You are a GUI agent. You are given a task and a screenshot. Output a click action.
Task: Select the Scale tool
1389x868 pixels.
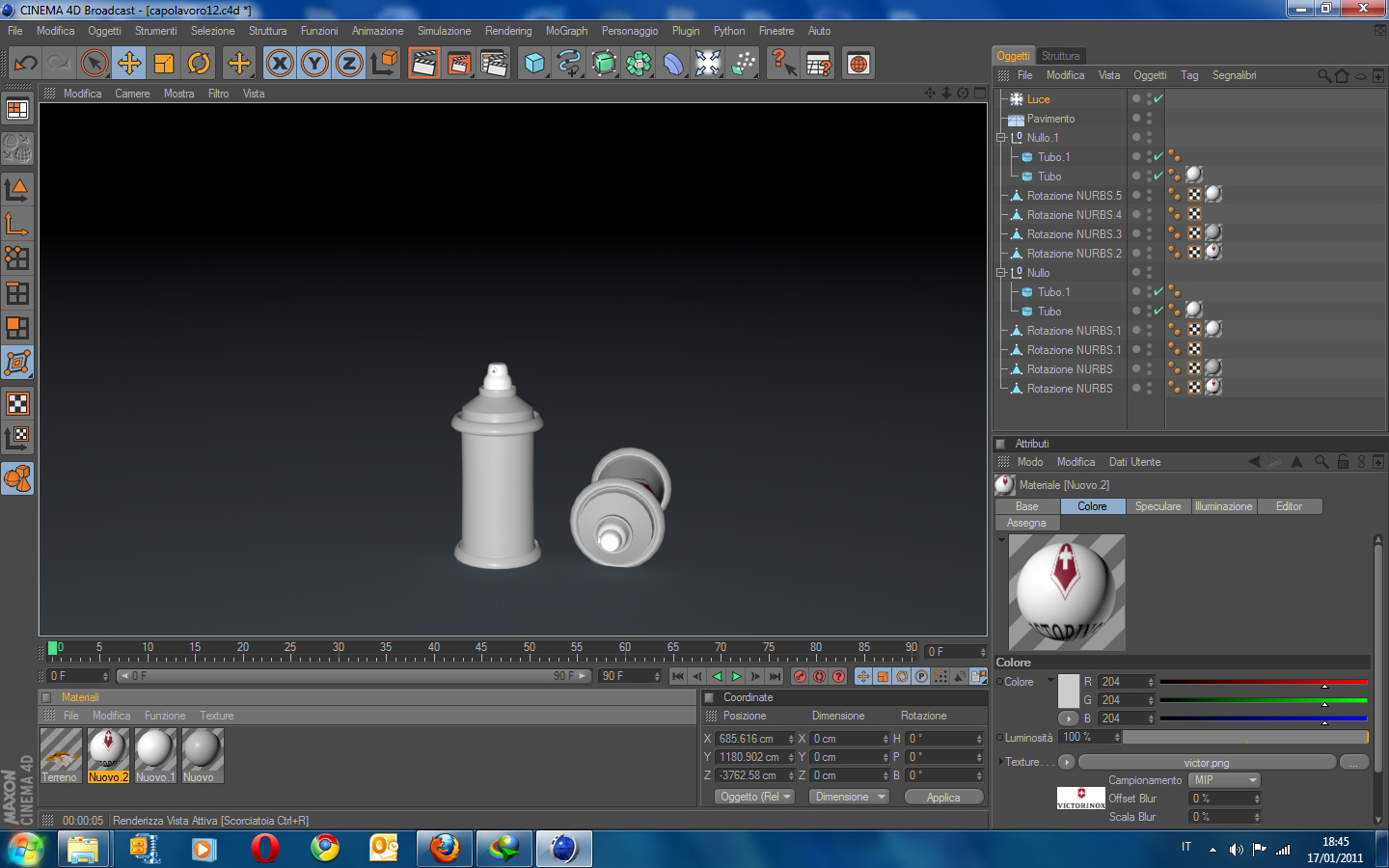(164, 64)
